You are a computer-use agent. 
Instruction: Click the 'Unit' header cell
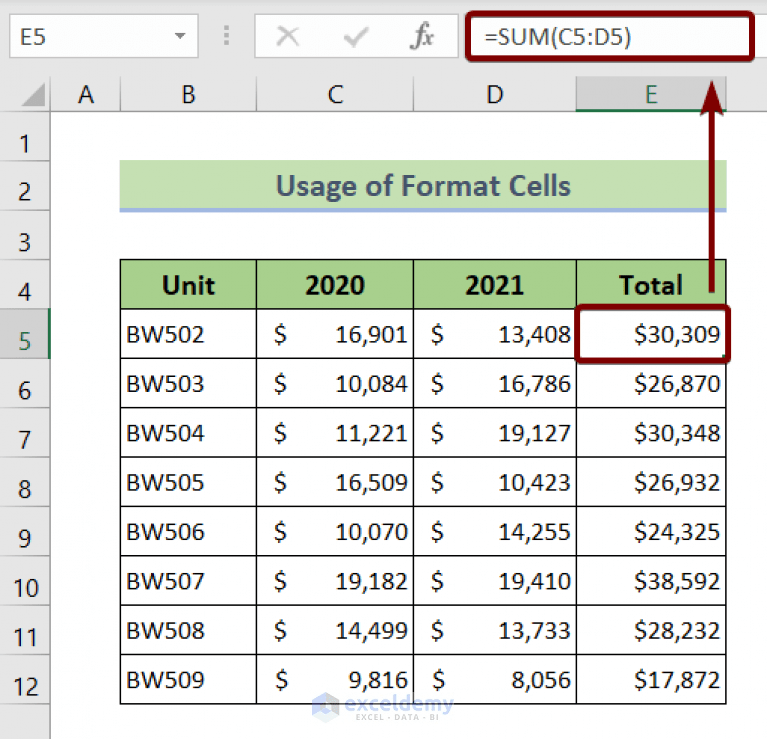(x=188, y=285)
